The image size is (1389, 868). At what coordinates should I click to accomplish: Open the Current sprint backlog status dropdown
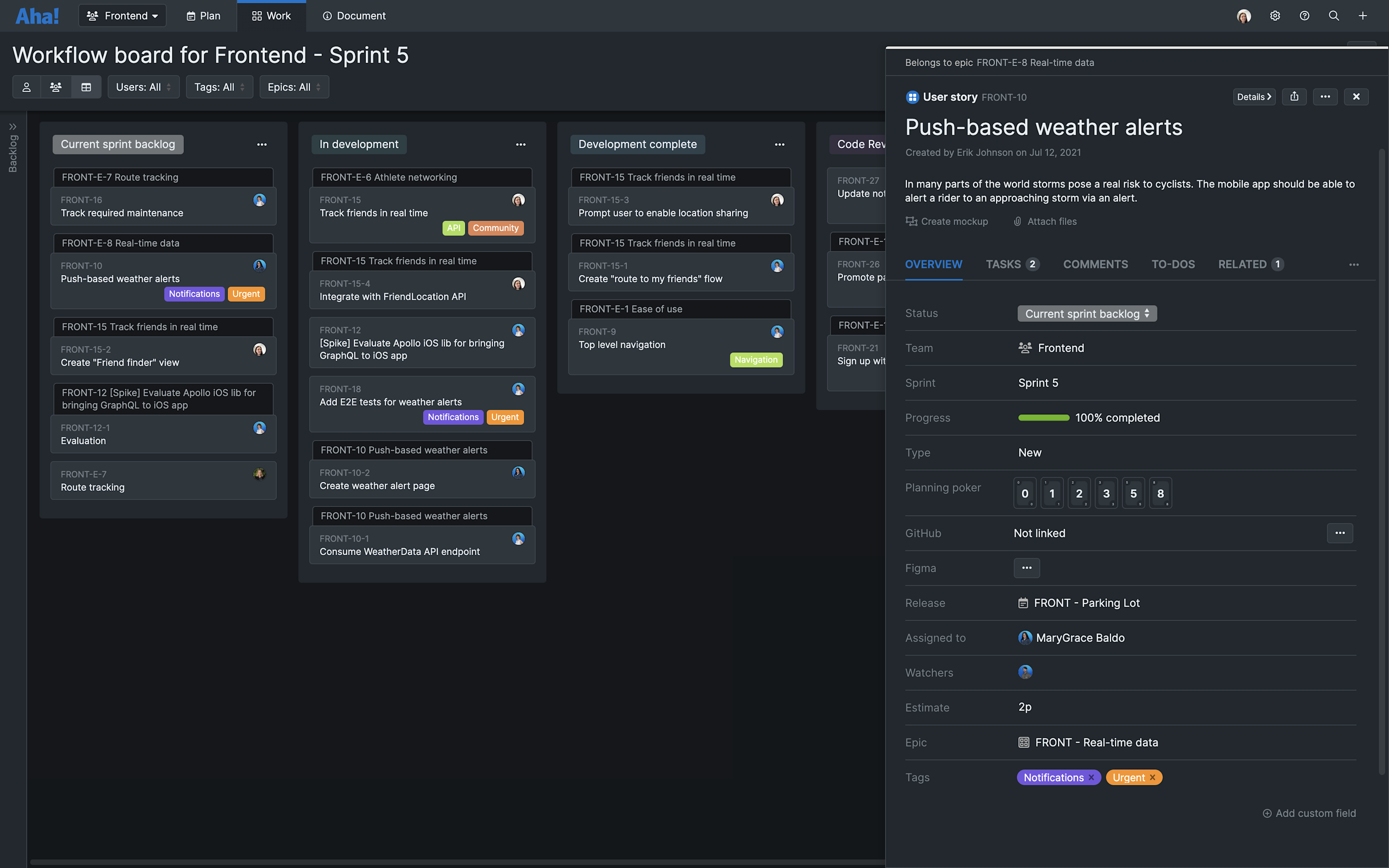coord(1086,313)
